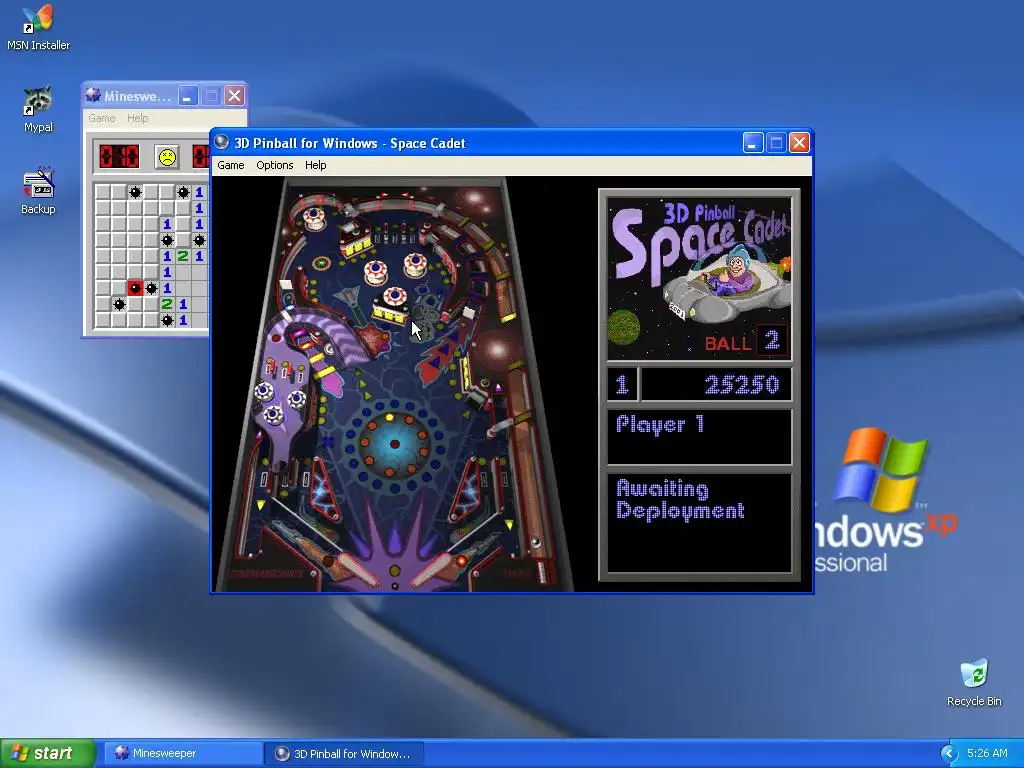Click the BALL 2 indicator in Pinball
The width and height of the screenshot is (1024, 768).
click(745, 341)
